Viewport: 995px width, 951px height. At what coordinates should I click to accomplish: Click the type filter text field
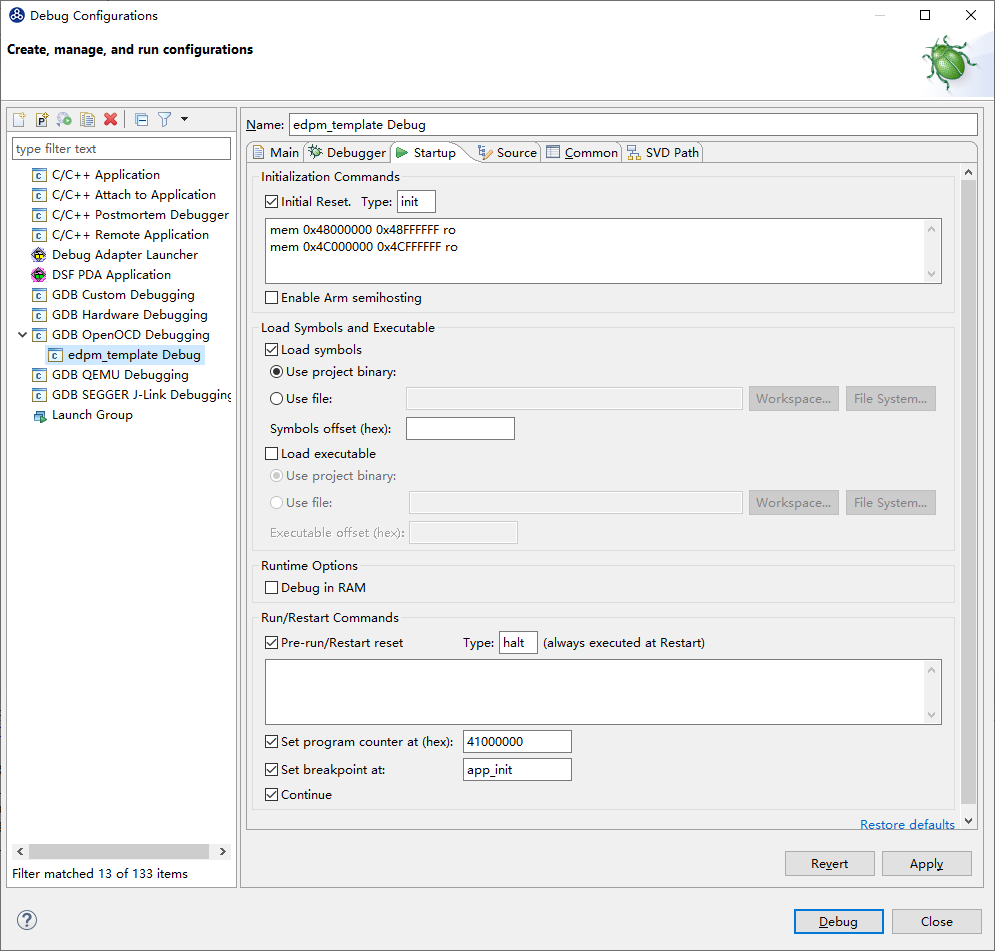tap(121, 148)
